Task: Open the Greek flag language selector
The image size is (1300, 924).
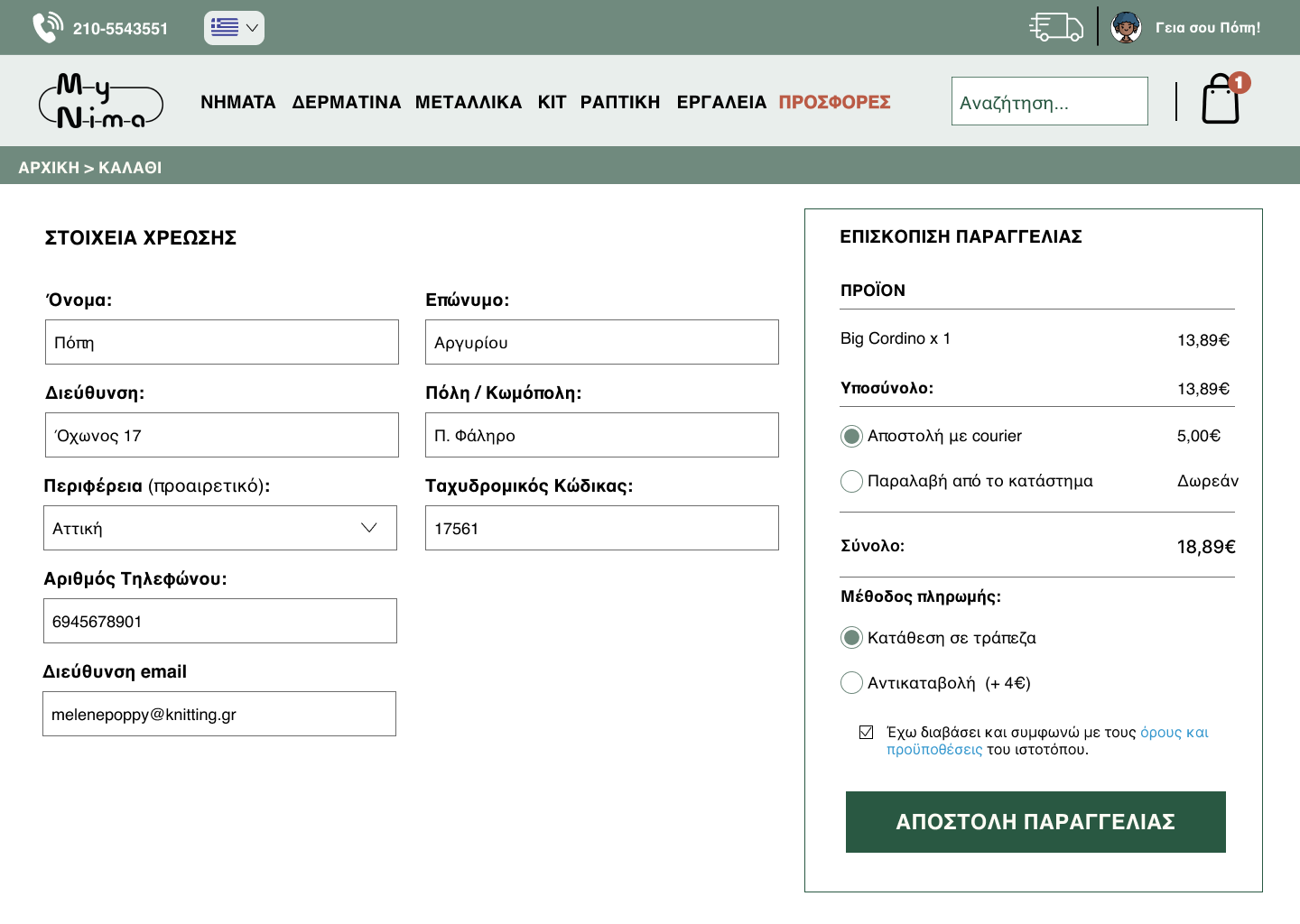Action: (234, 28)
